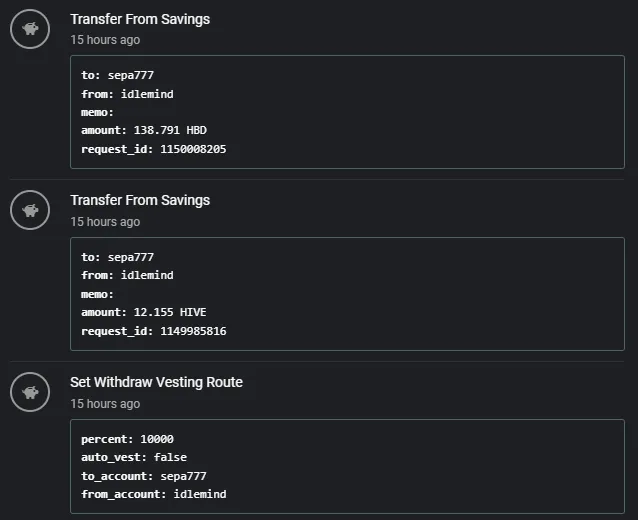Open the second Transfer From Savings title
The image size is (638, 520).
click(x=140, y=200)
